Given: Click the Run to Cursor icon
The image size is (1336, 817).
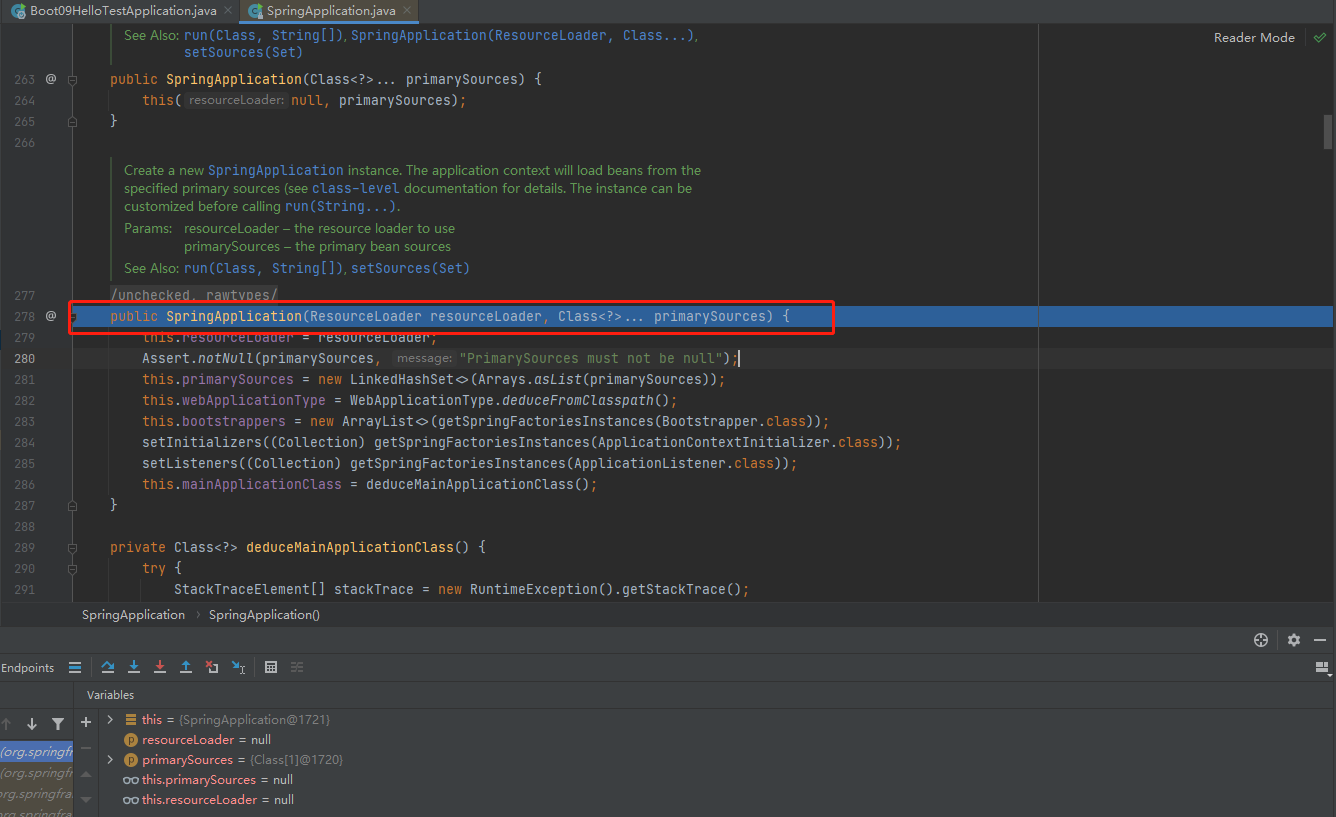Looking at the screenshot, I should pyautogui.click(x=238, y=667).
